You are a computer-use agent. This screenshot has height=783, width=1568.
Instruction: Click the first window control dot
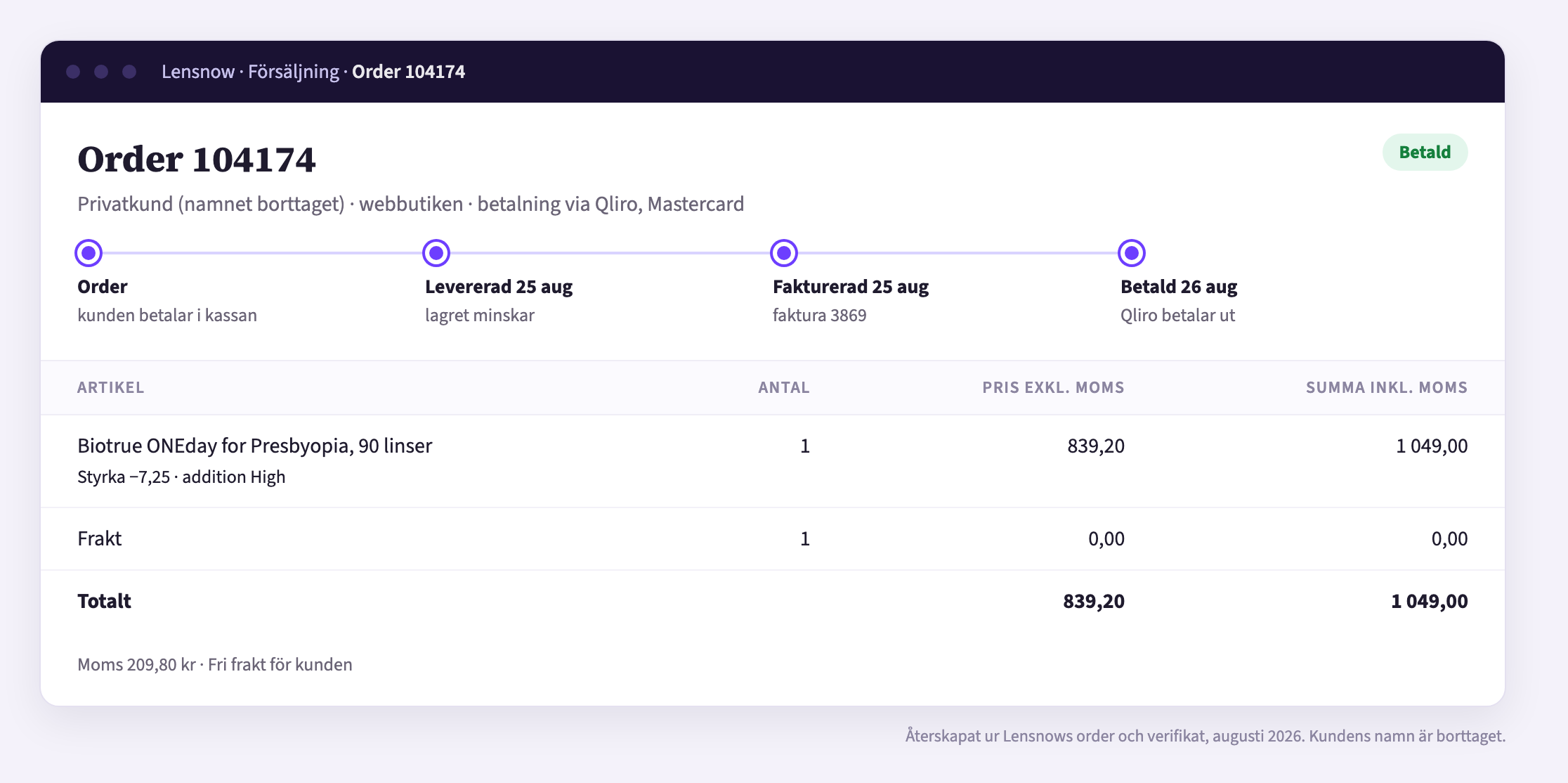click(x=73, y=72)
